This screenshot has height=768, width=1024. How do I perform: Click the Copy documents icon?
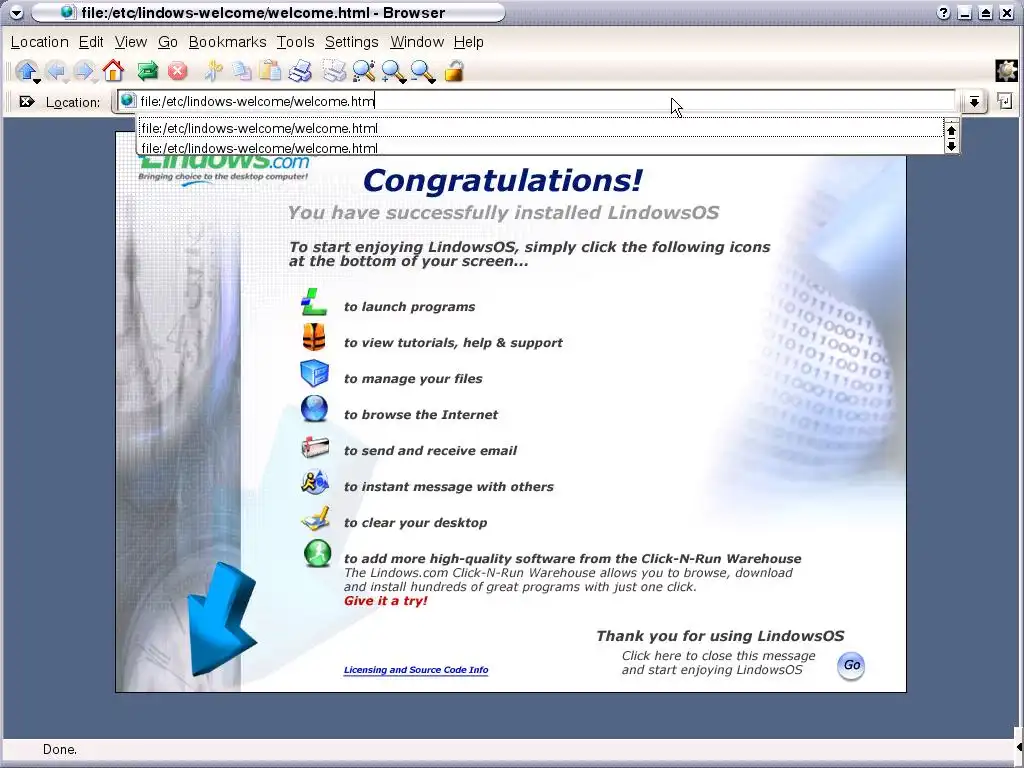click(242, 71)
